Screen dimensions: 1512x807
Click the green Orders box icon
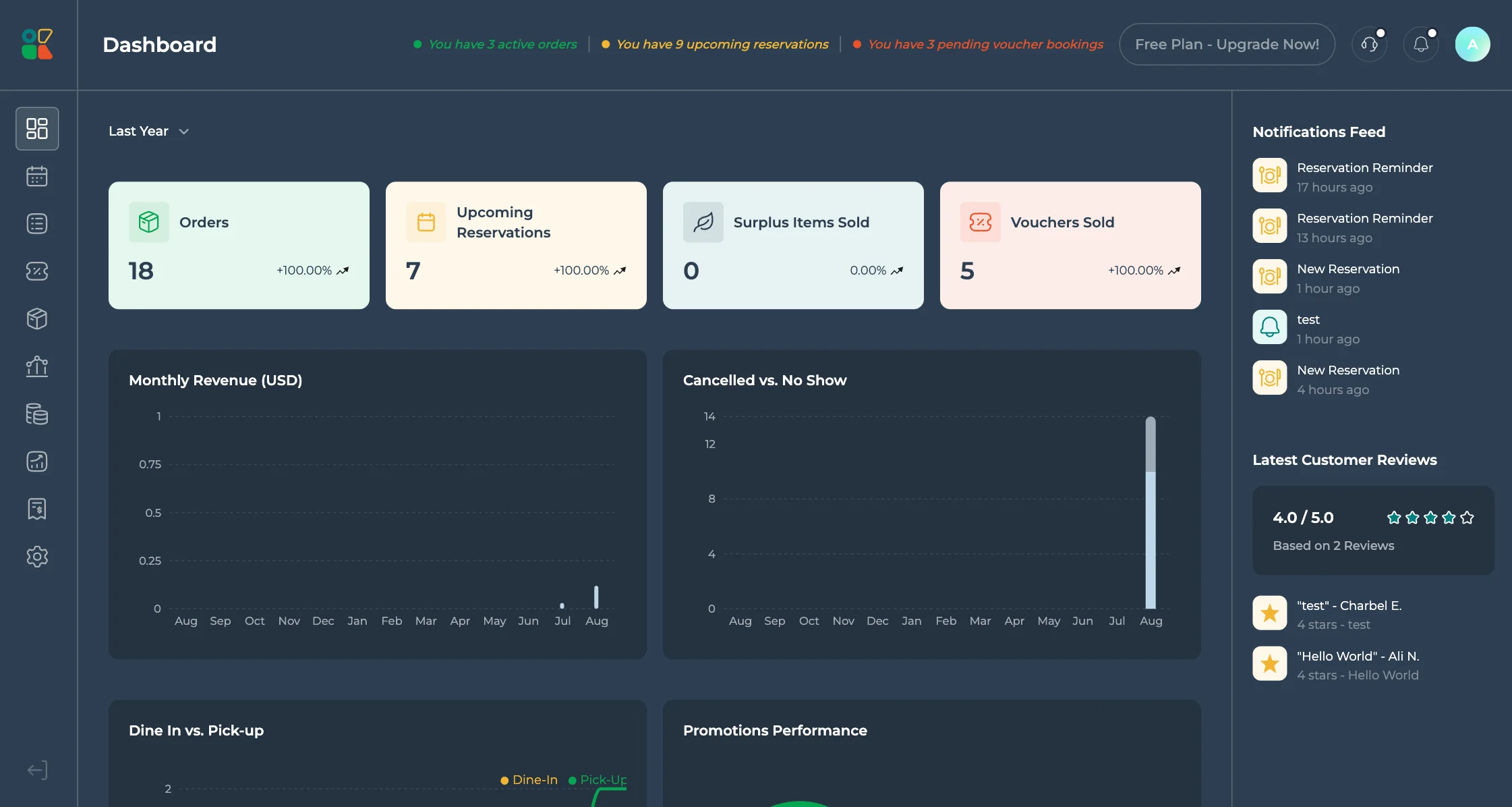pyautogui.click(x=149, y=222)
